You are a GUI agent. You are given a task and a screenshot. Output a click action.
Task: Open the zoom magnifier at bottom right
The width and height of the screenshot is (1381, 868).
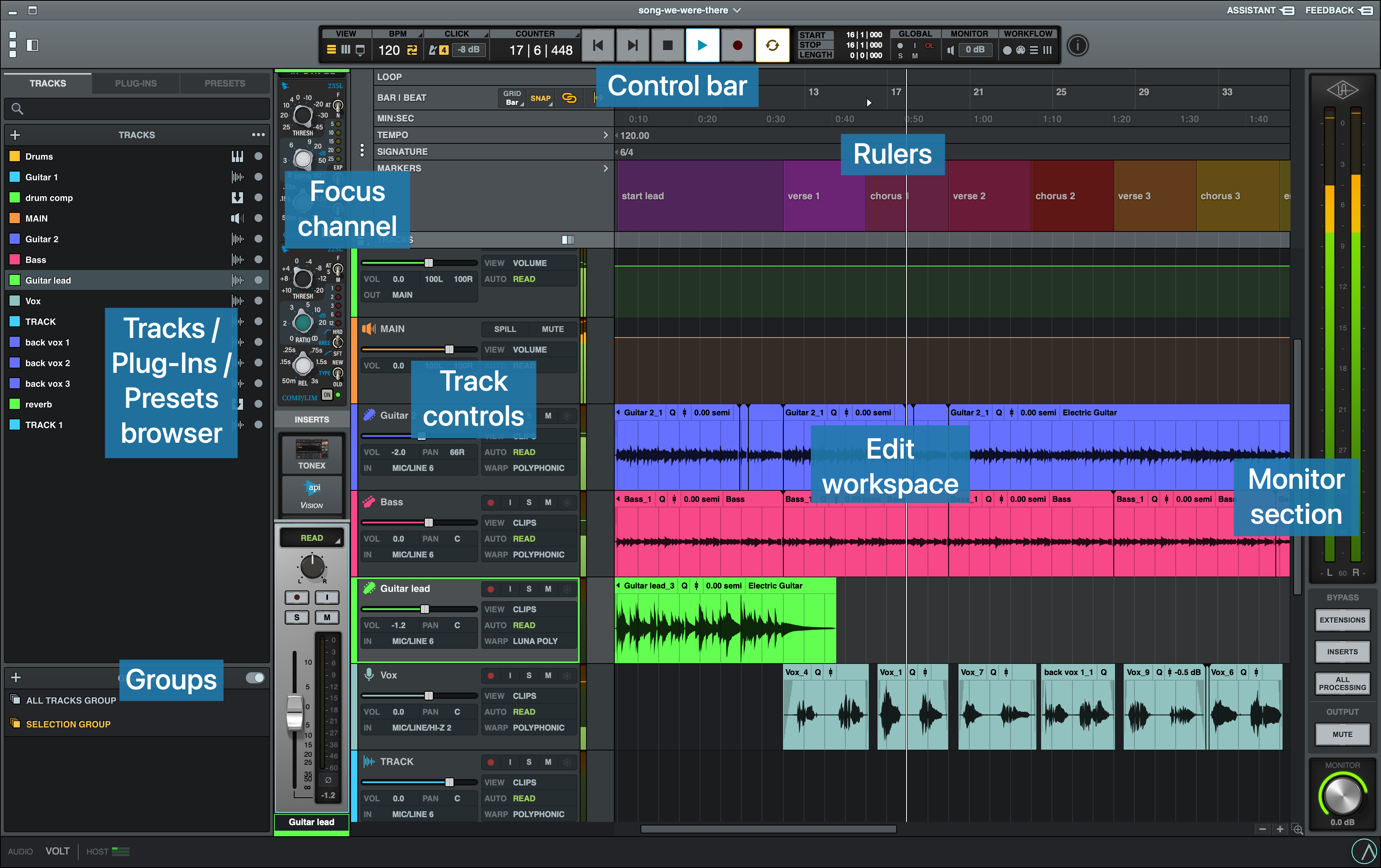1297,829
